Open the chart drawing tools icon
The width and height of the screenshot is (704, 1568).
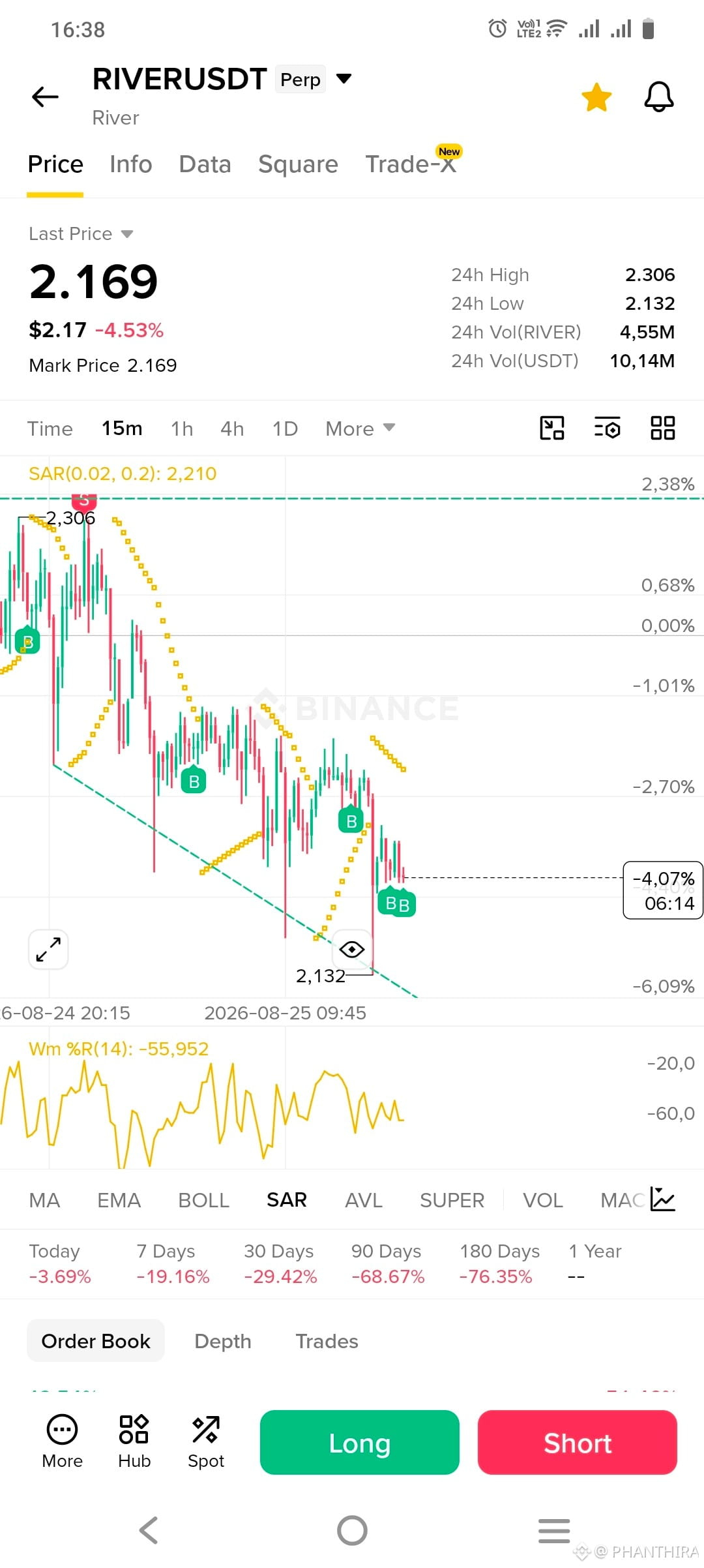click(552, 428)
